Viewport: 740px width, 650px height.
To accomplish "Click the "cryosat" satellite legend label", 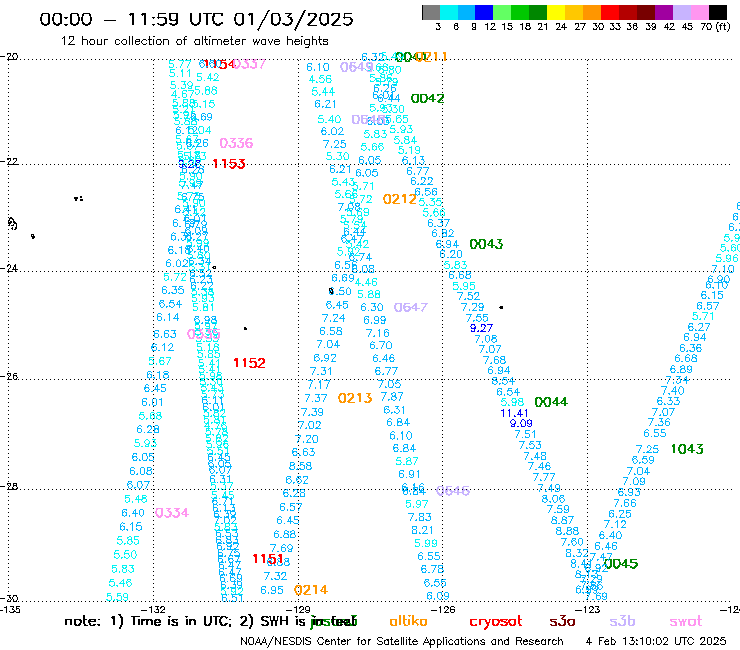I will pos(496,622).
